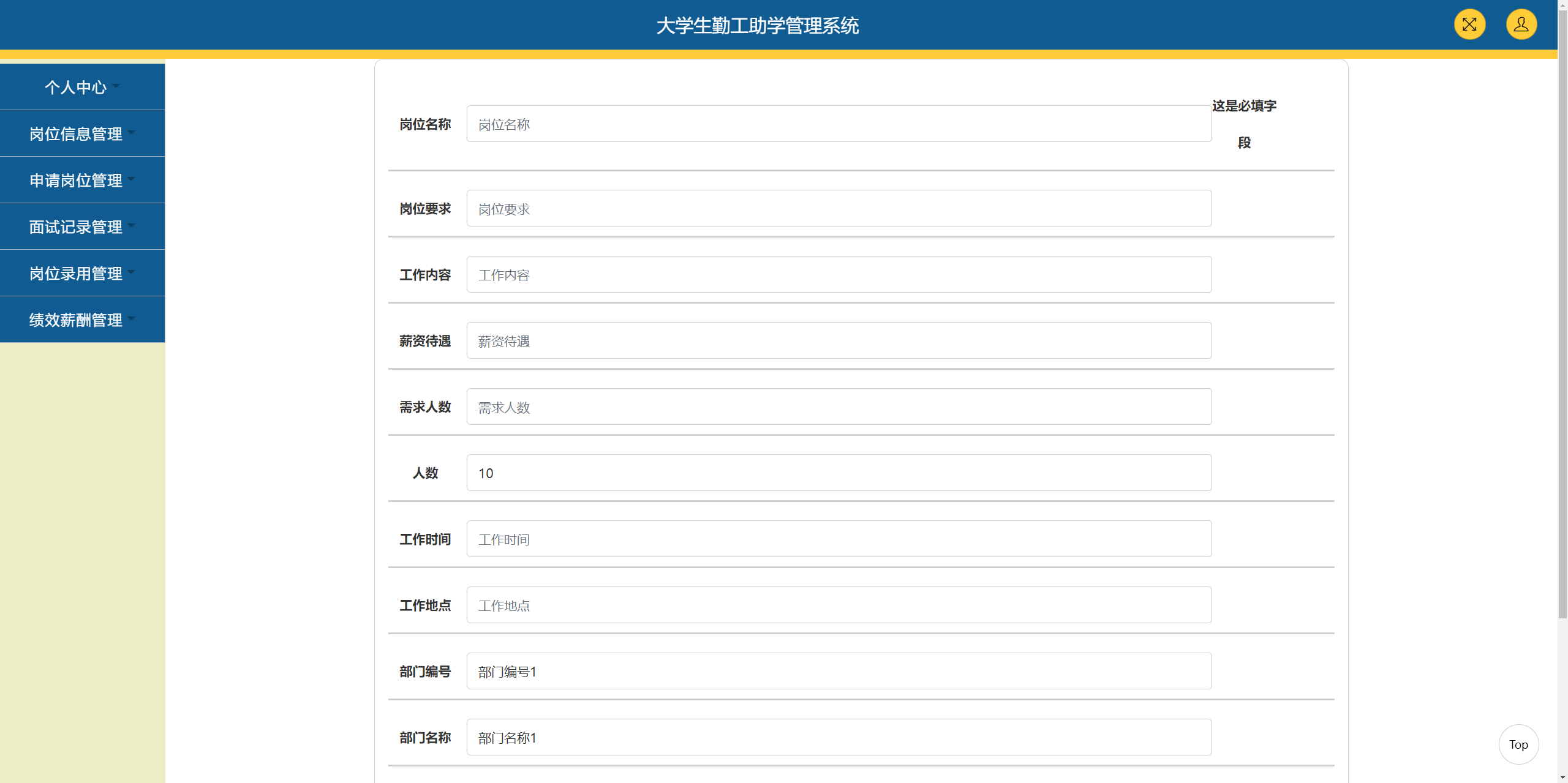The image size is (1568, 783).
Task: Click the 工作时间 input field
Action: (x=838, y=539)
